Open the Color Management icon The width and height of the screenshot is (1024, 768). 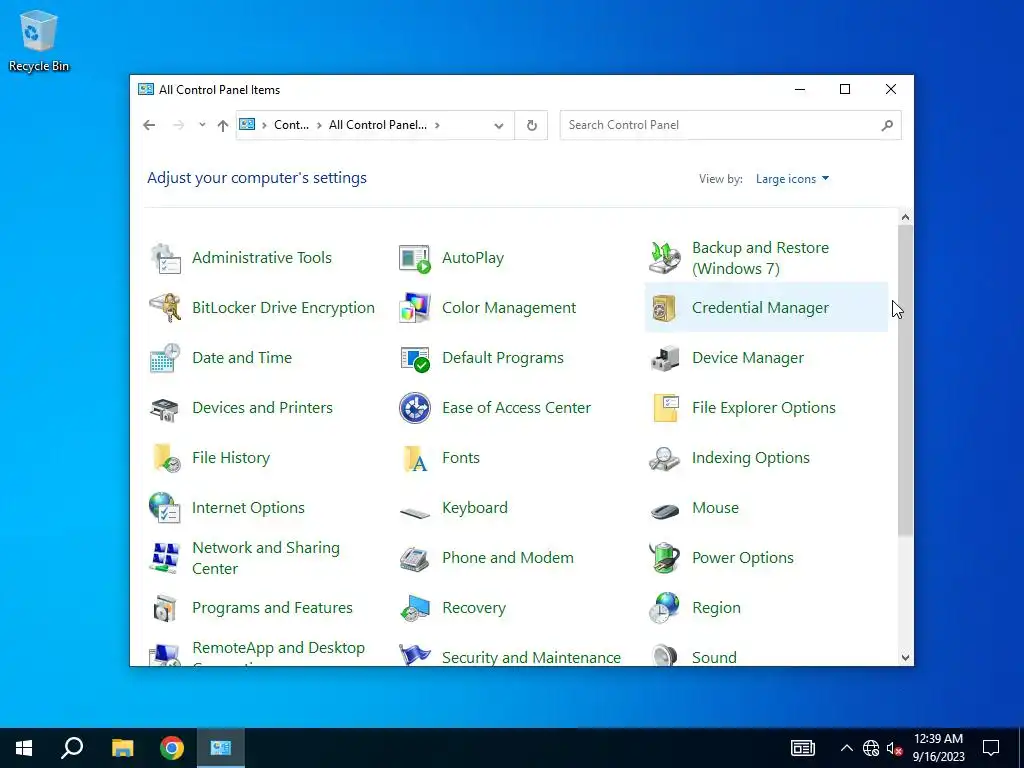415,308
